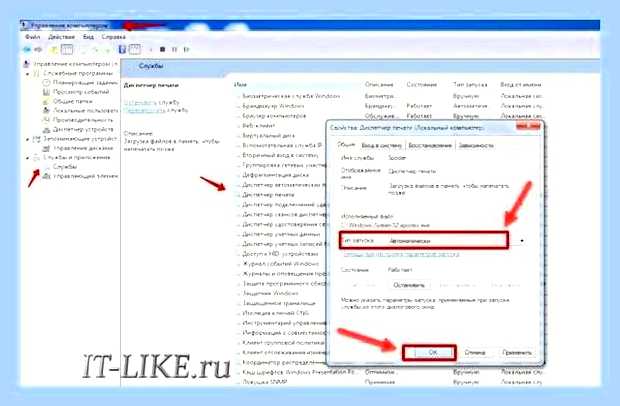Screen dimensions: 620x406
Task: Switch to the Общие tab
Action: 346,145
